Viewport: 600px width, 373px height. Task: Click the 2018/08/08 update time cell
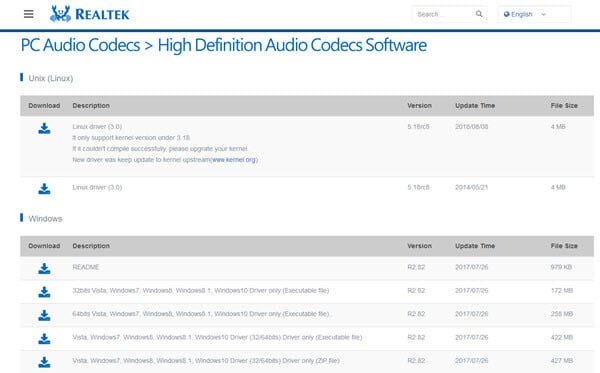471,127
